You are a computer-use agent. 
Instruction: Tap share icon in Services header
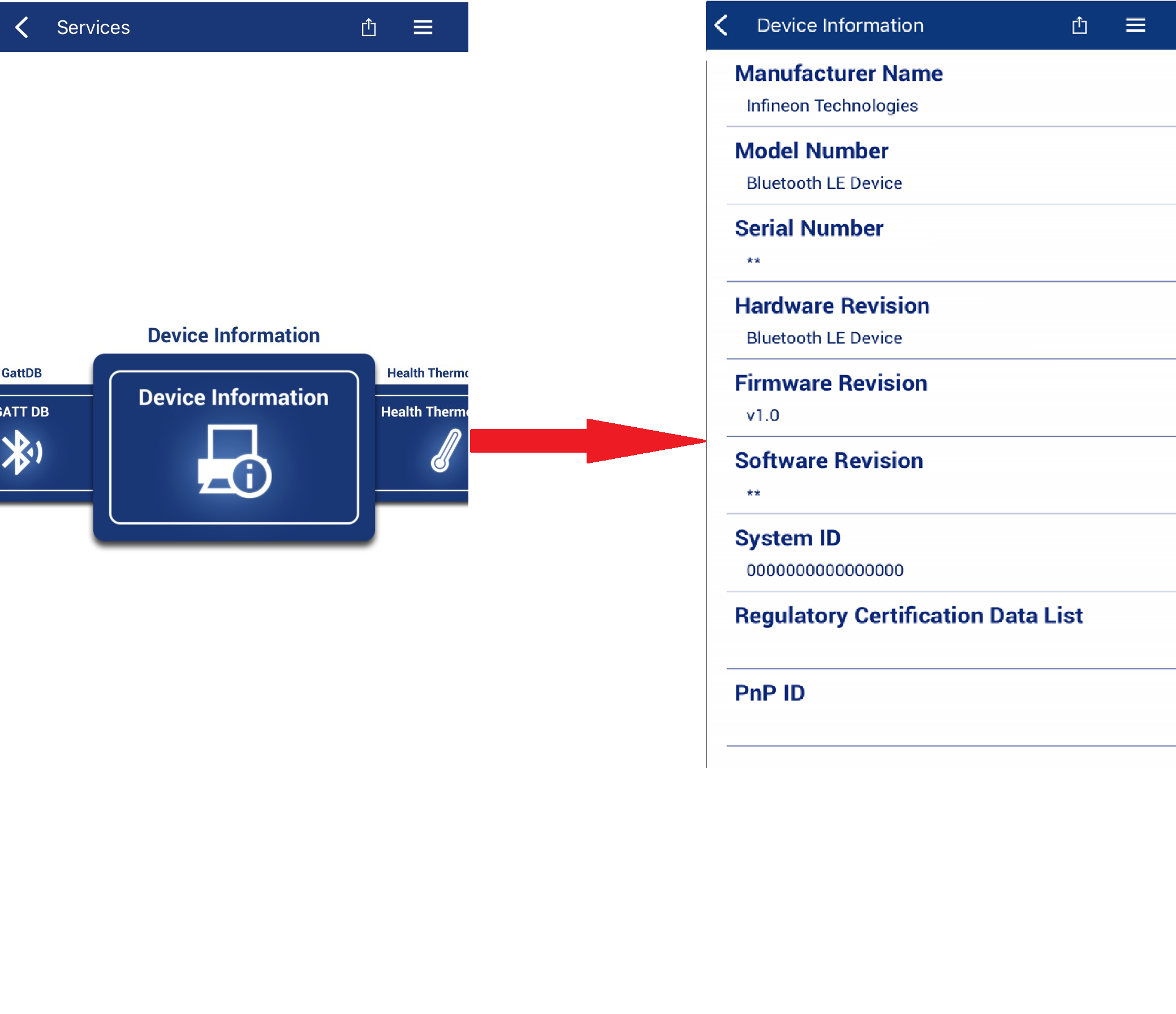pos(369,27)
